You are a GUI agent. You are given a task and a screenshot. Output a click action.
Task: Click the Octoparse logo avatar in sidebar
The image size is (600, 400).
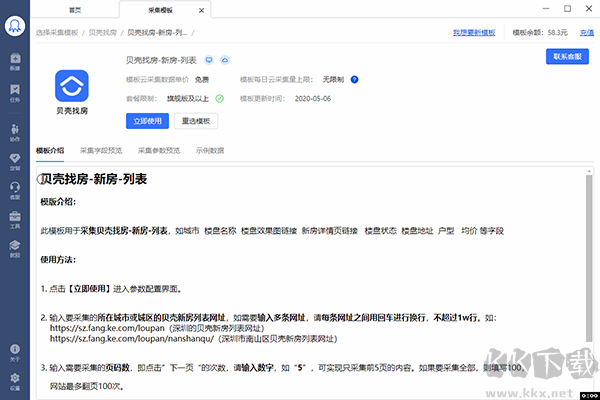15,26
